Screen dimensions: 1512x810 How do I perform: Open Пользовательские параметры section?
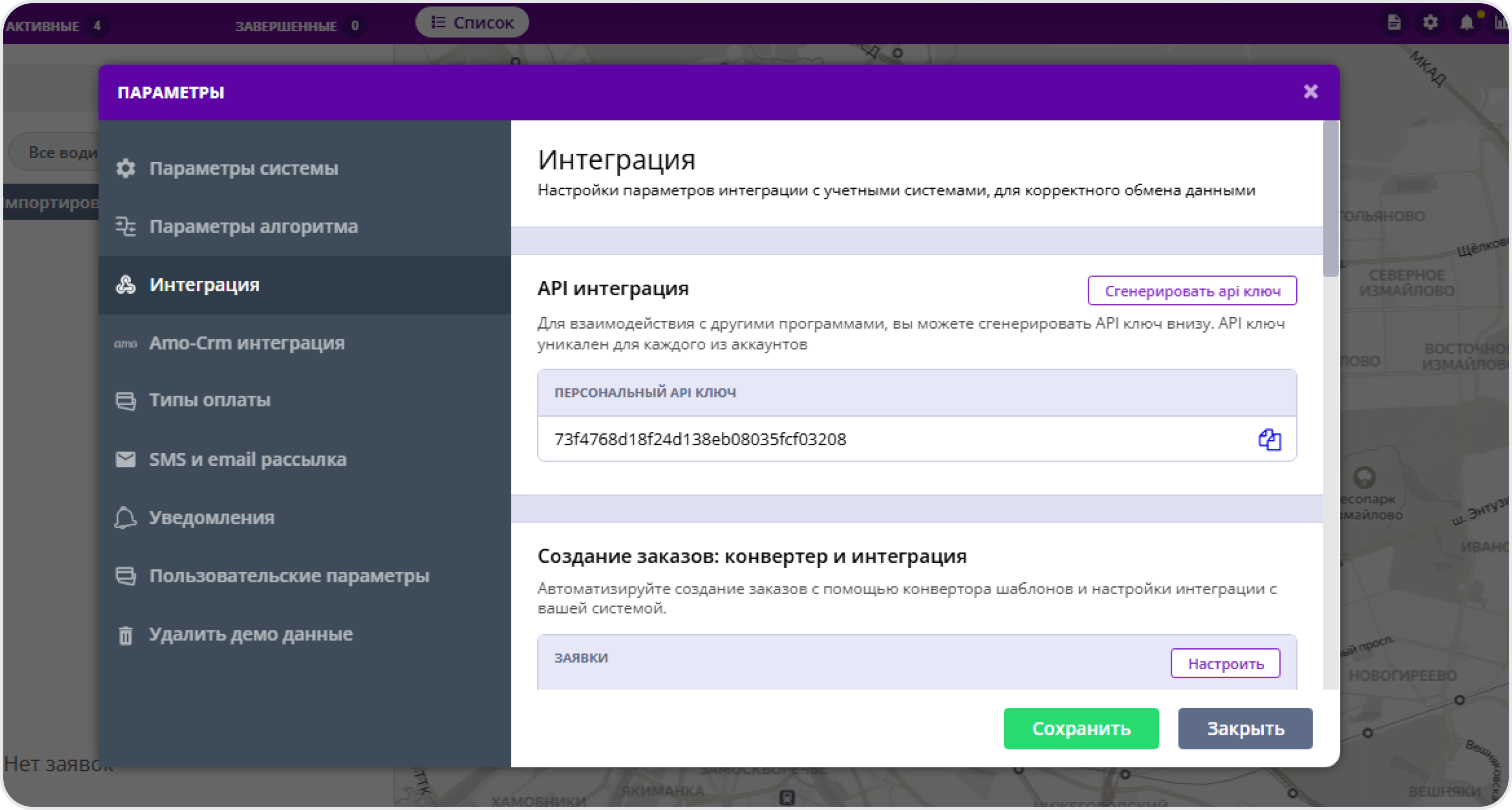click(289, 576)
